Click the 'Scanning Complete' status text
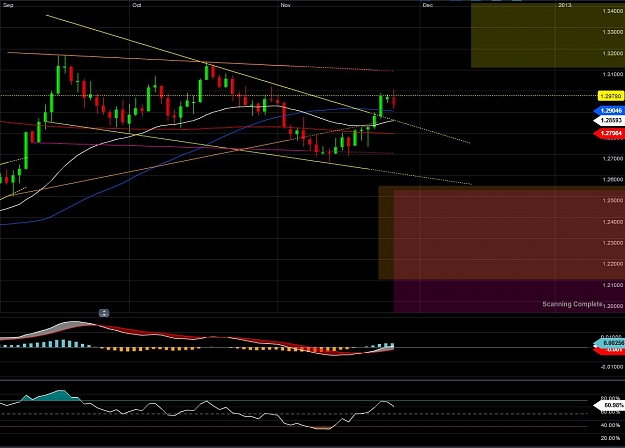The width and height of the screenshot is (625, 448). pos(572,304)
